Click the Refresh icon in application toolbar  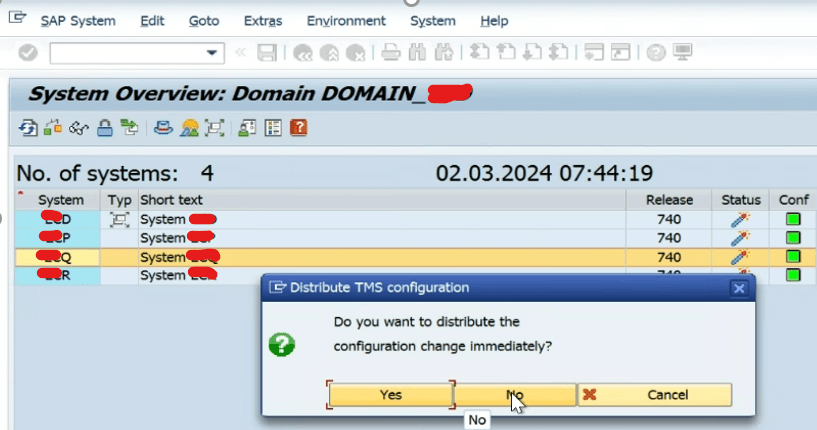point(28,128)
